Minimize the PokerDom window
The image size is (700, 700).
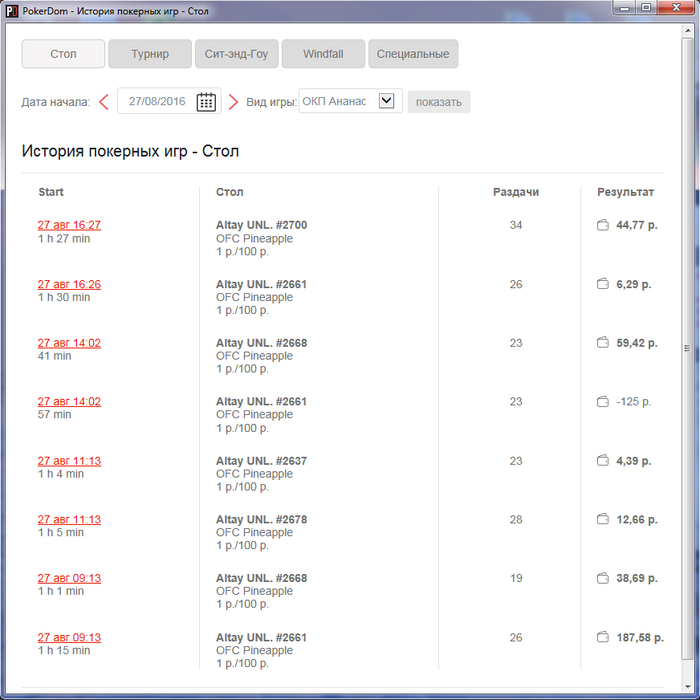625,8
